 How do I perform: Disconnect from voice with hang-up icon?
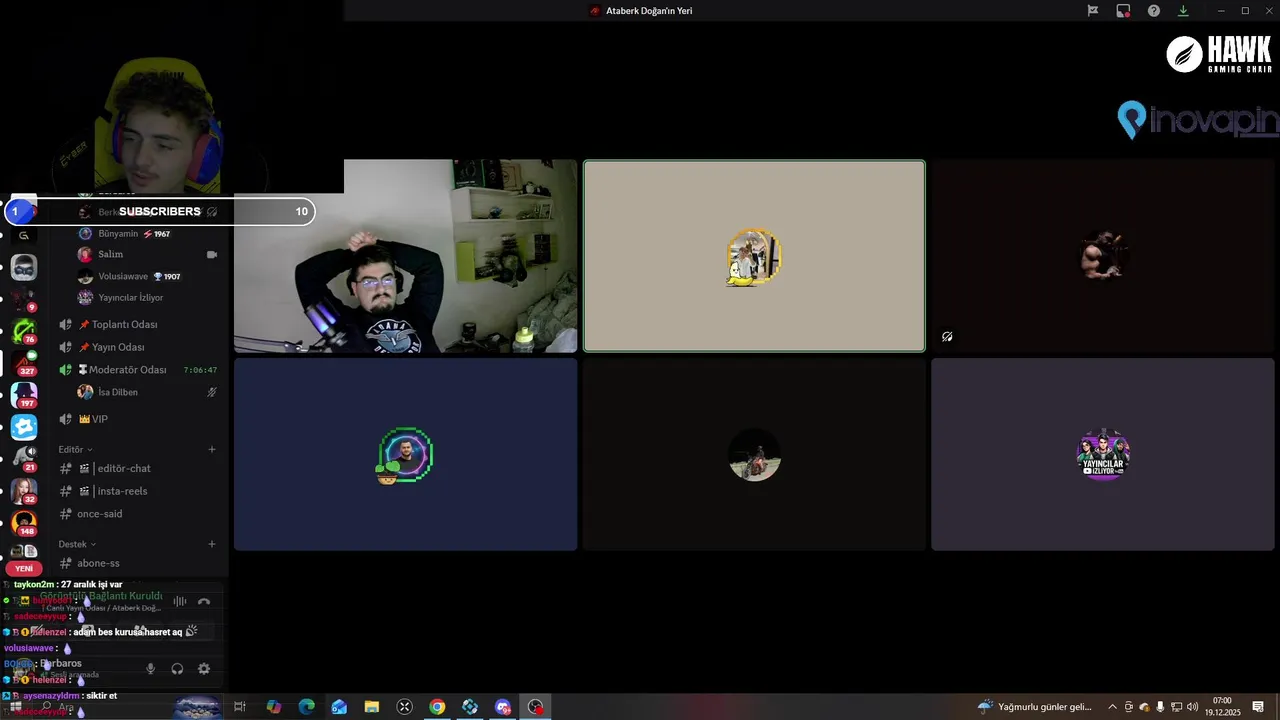coord(204,601)
